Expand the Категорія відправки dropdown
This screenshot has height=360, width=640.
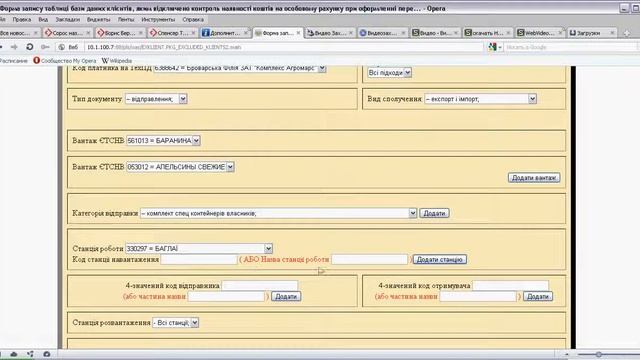(x=413, y=213)
